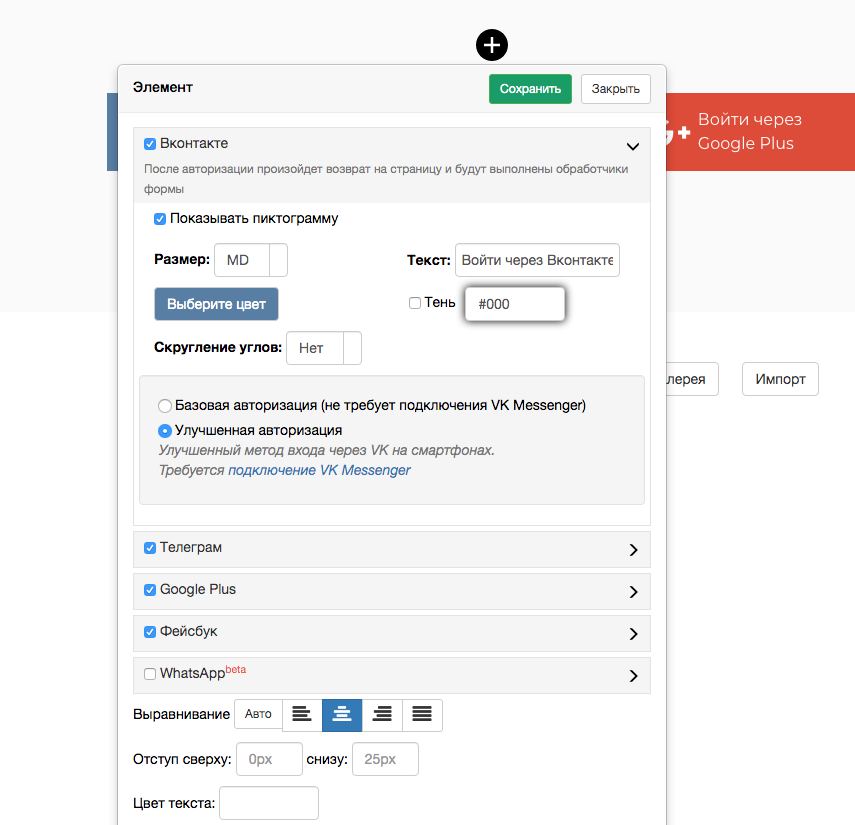Uncheck the Фейсбук checkbox
The height and width of the screenshot is (825, 855).
click(150, 632)
